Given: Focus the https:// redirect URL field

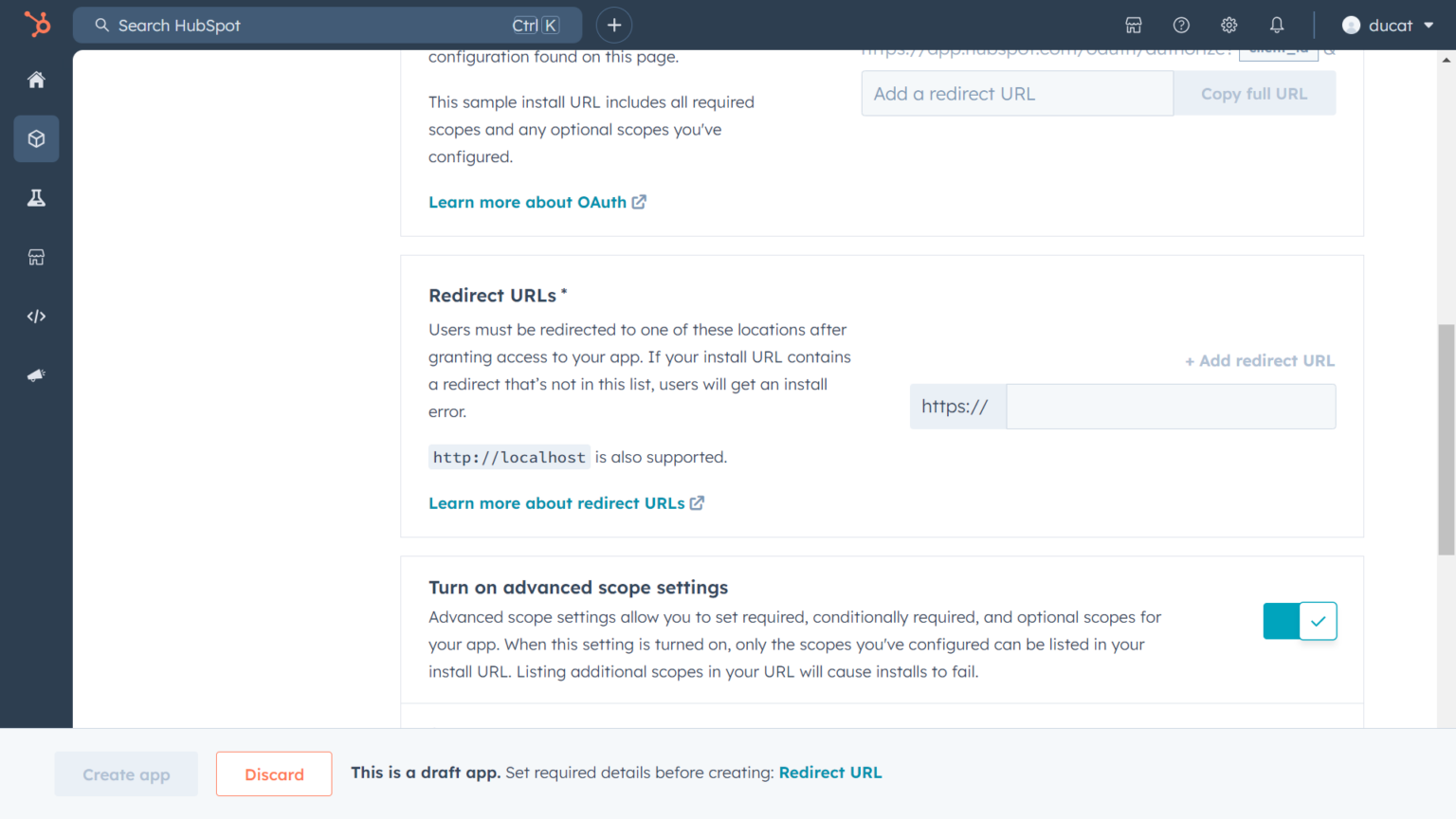Looking at the screenshot, I should 1170,407.
